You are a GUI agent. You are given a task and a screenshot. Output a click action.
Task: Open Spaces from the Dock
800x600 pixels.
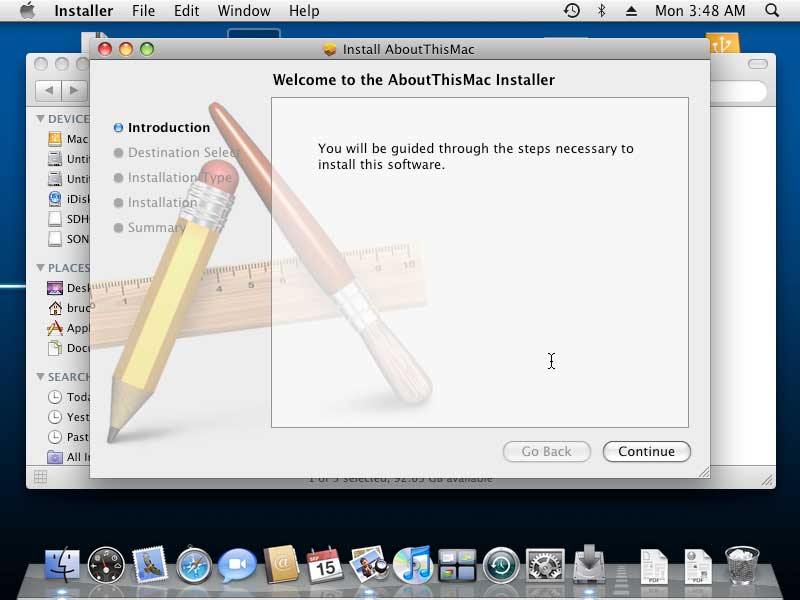pos(457,565)
